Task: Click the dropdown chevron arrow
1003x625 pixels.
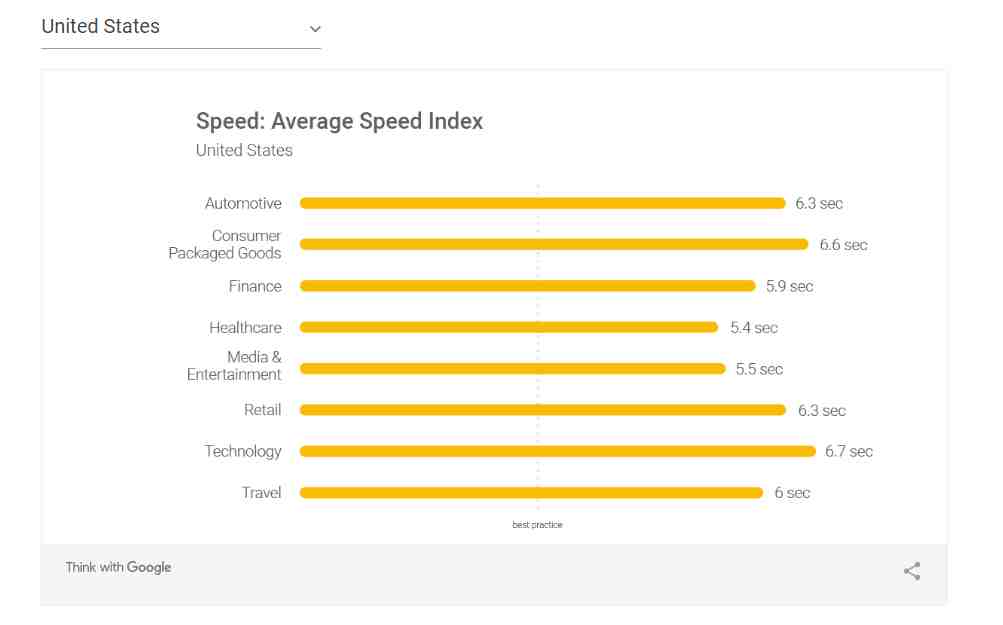Action: 315,29
